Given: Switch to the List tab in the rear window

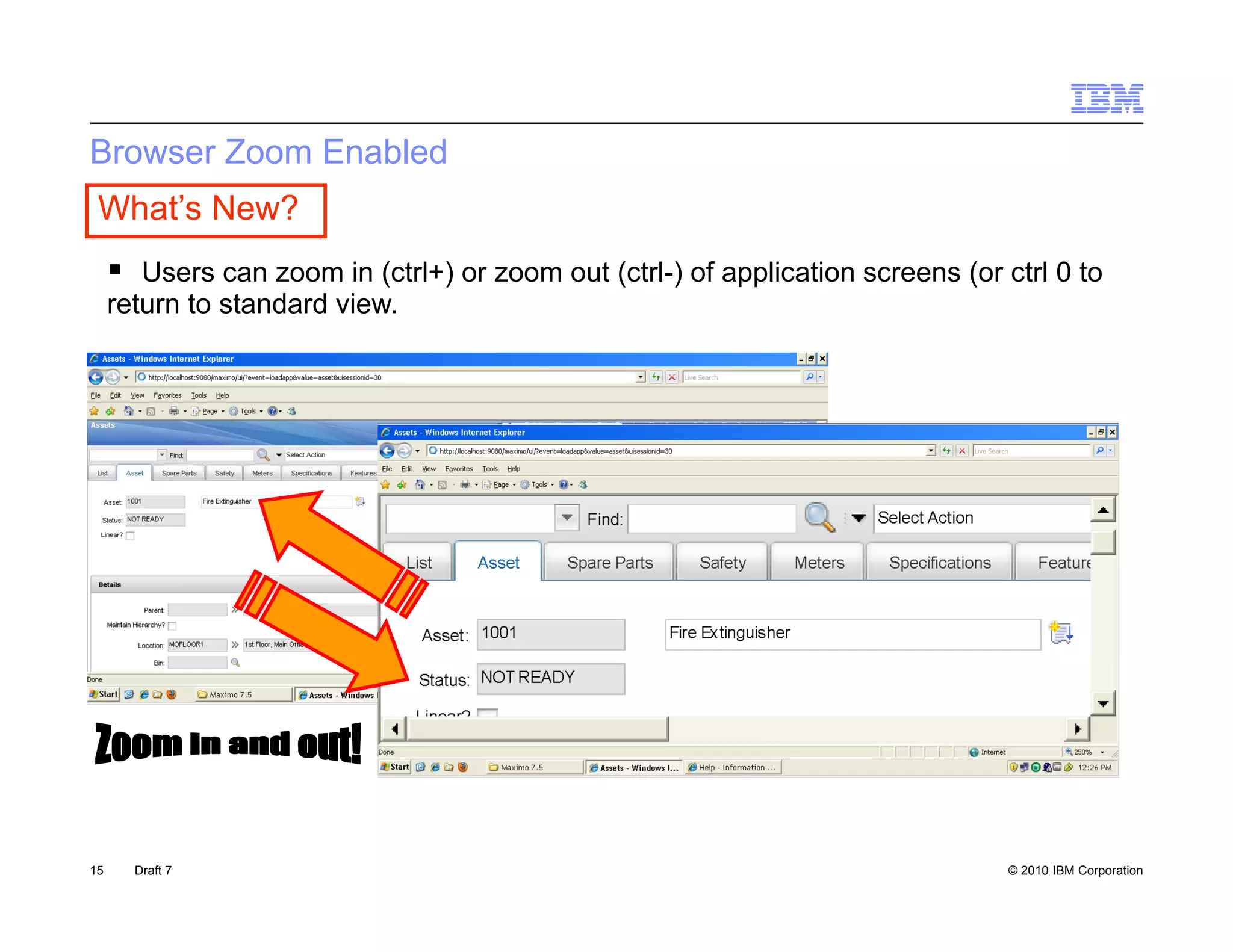Looking at the screenshot, I should pos(102,473).
